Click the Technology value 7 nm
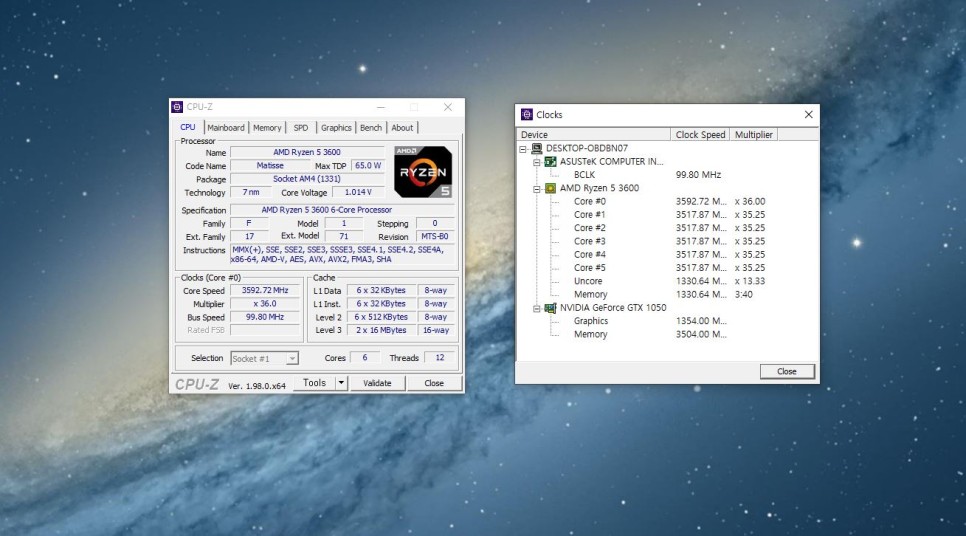Screen dimensions: 966x536 250,192
